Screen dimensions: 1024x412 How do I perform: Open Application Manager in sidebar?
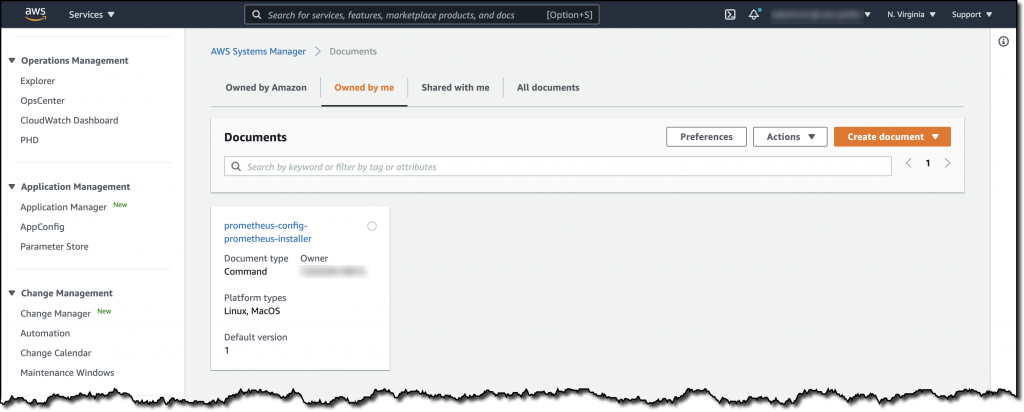63,207
